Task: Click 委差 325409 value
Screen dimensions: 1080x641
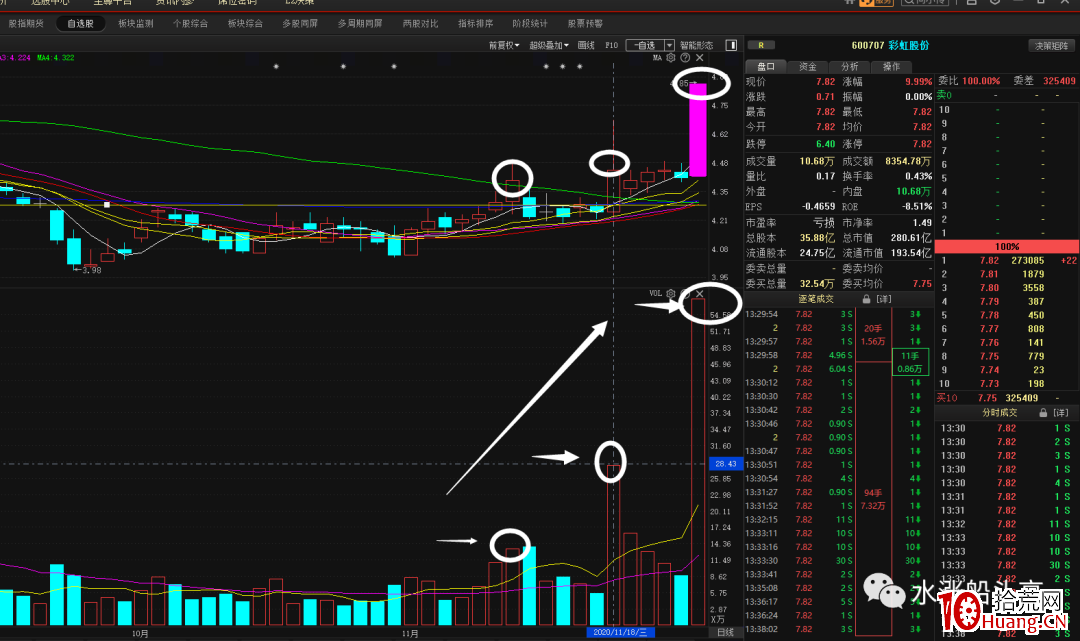Action: [1059, 81]
